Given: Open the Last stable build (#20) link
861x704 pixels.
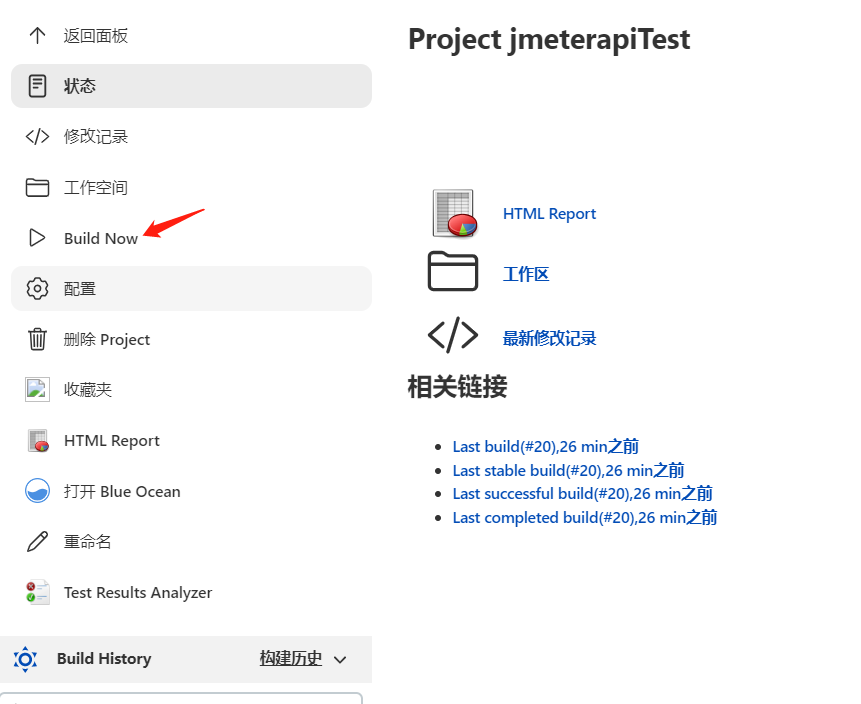Looking at the screenshot, I should (x=568, y=470).
